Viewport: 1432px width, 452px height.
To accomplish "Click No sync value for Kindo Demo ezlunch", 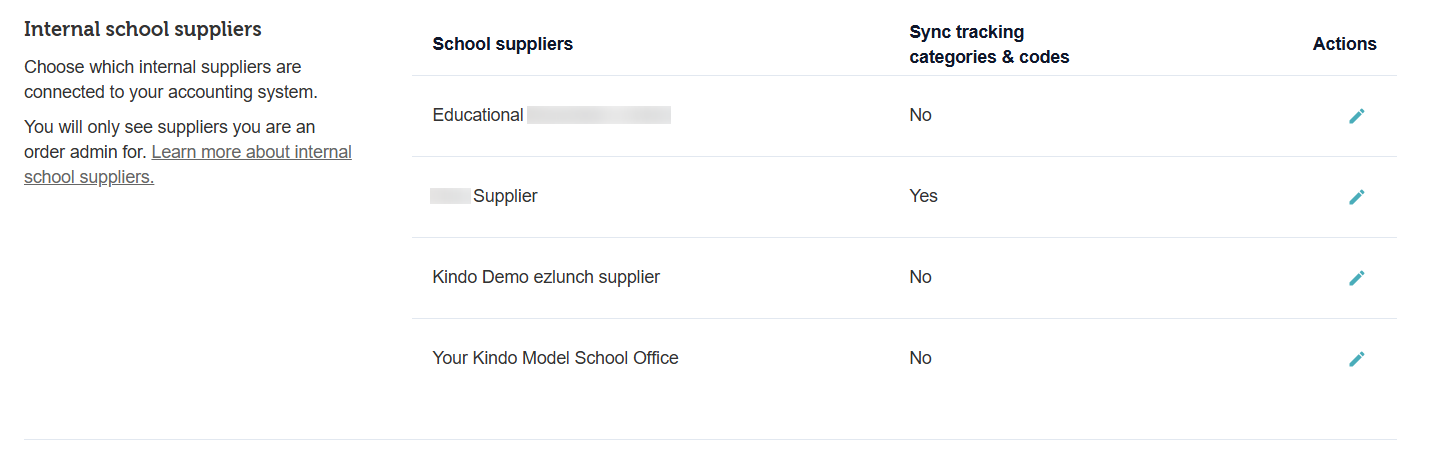I will pyautogui.click(x=920, y=277).
